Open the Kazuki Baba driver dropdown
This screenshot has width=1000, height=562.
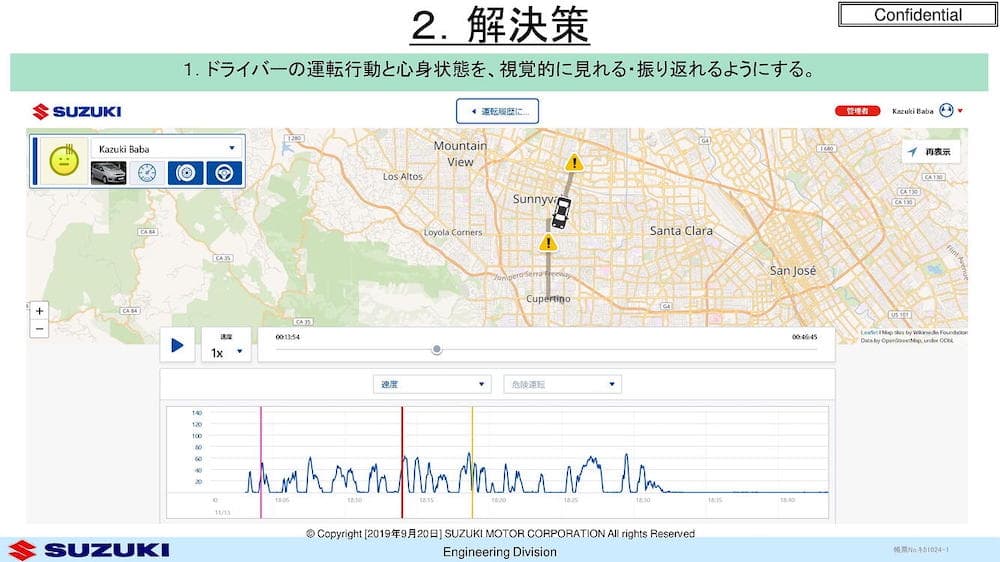point(166,149)
